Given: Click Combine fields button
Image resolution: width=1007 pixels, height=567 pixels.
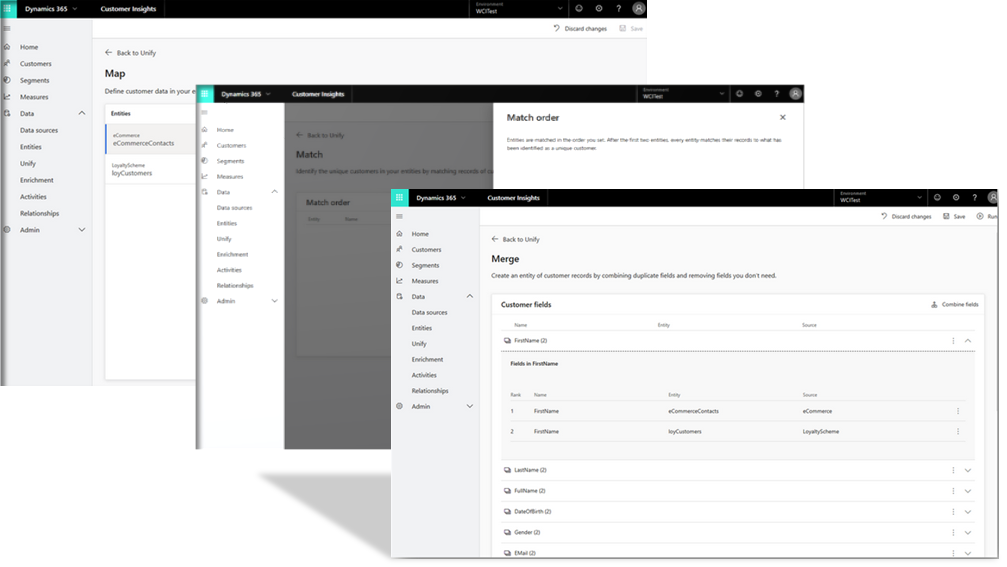Looking at the screenshot, I should point(955,304).
